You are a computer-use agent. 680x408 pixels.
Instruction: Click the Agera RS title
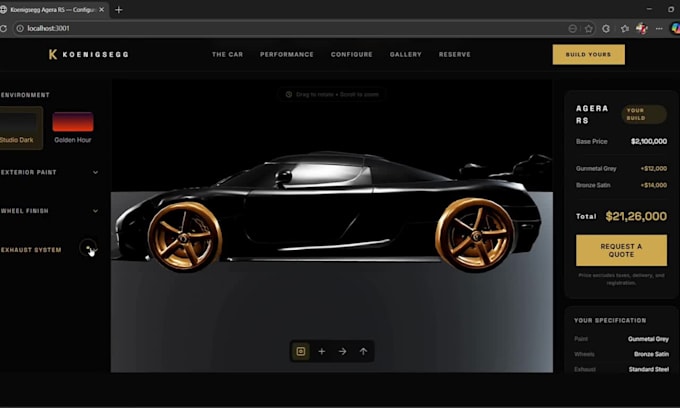click(x=592, y=114)
